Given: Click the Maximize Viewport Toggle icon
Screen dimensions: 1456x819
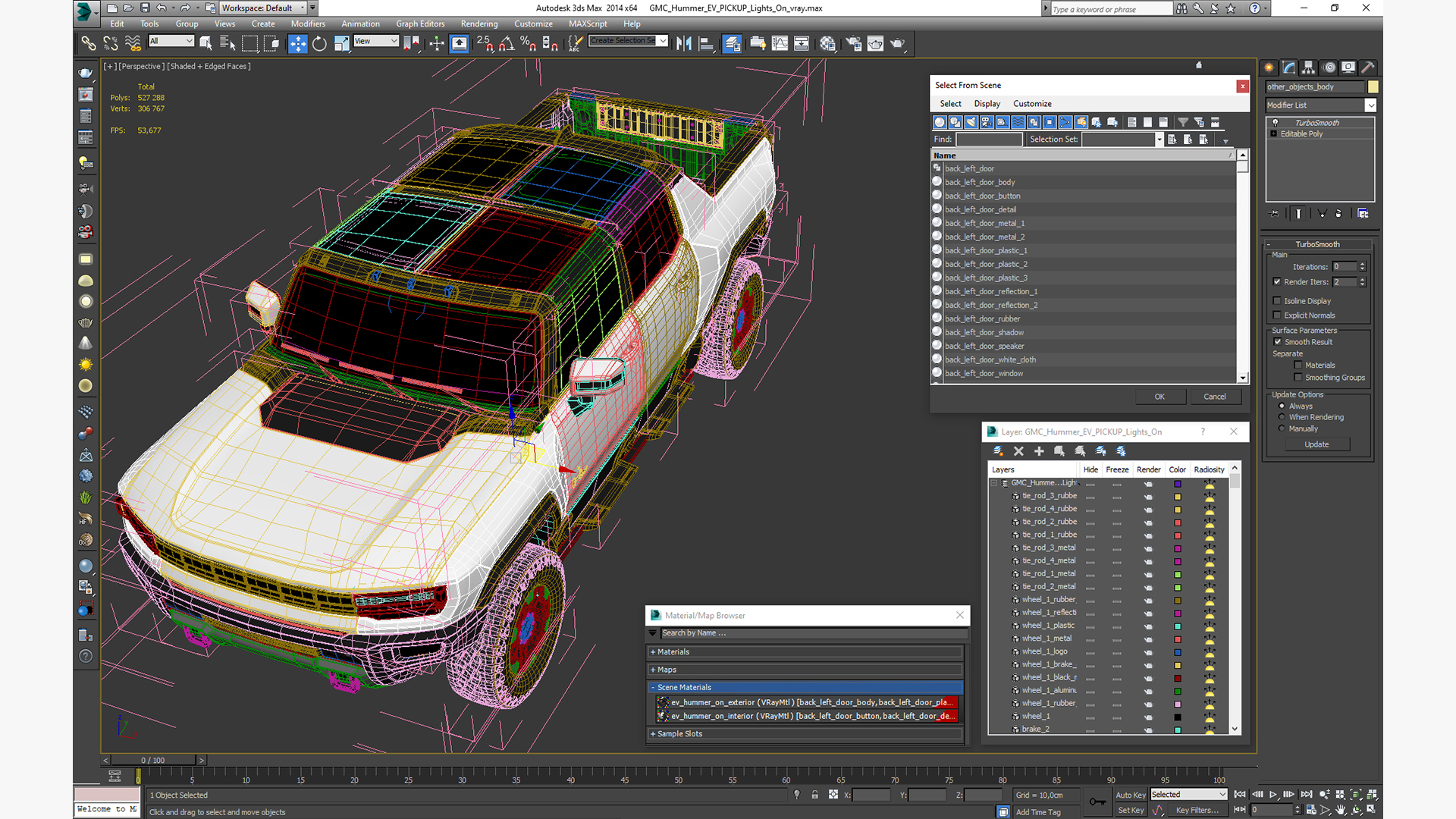Looking at the screenshot, I should click(1370, 810).
